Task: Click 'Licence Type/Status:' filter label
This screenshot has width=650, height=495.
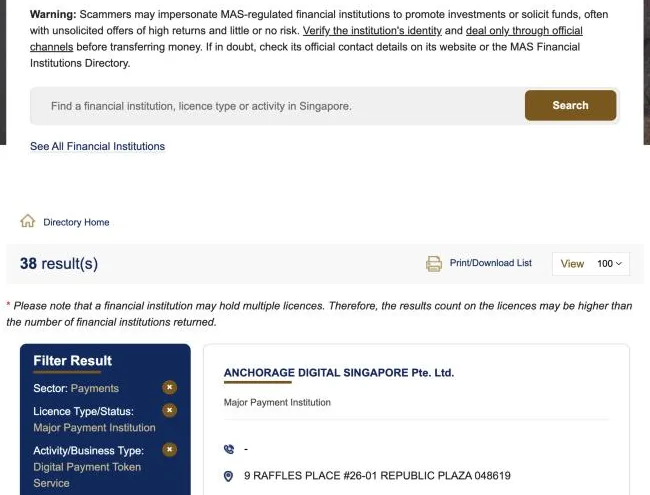Action: [x=83, y=411]
